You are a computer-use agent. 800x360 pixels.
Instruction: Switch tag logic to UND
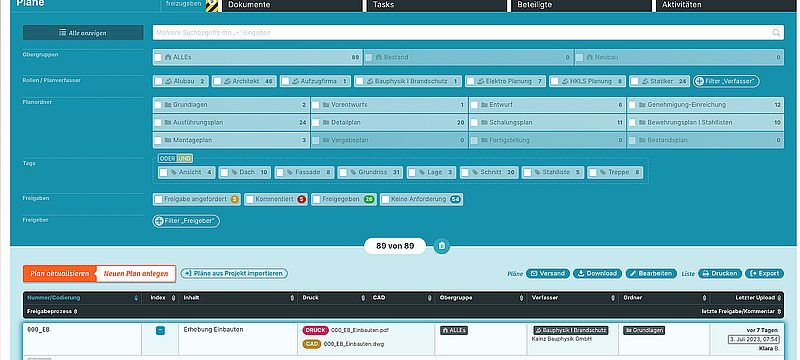coord(185,159)
